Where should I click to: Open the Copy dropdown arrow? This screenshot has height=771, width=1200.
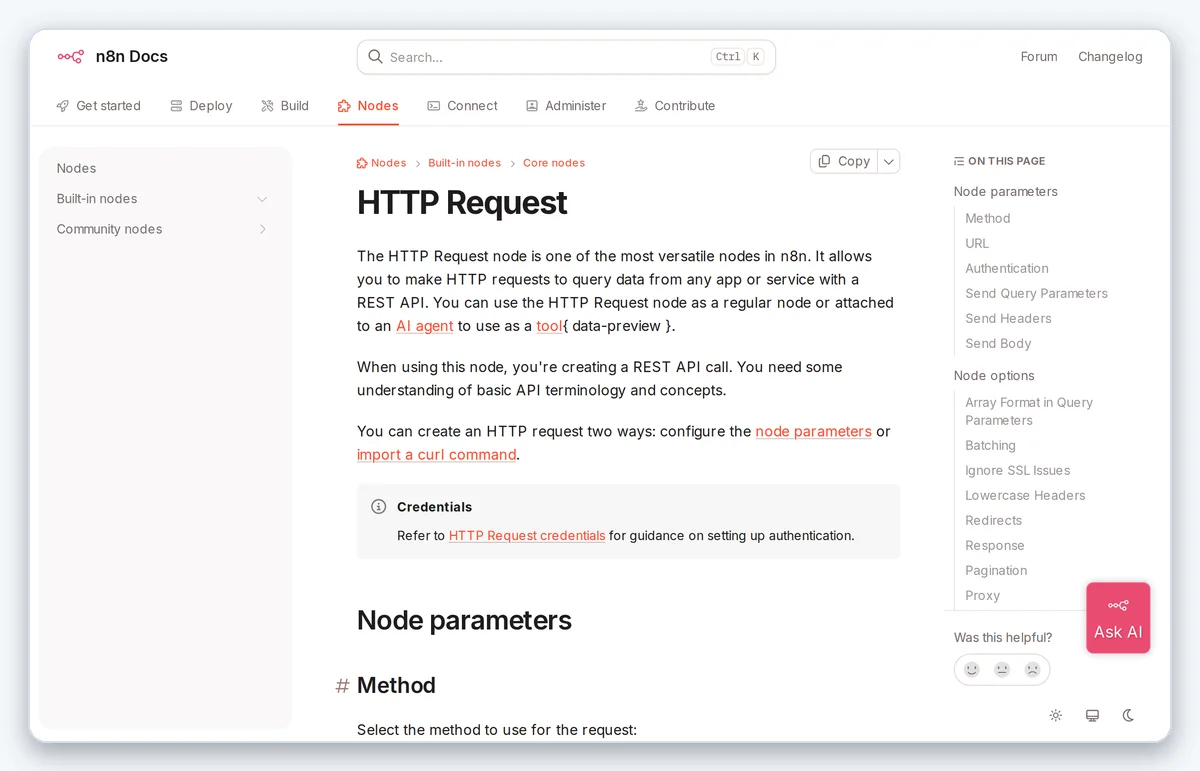click(x=889, y=161)
